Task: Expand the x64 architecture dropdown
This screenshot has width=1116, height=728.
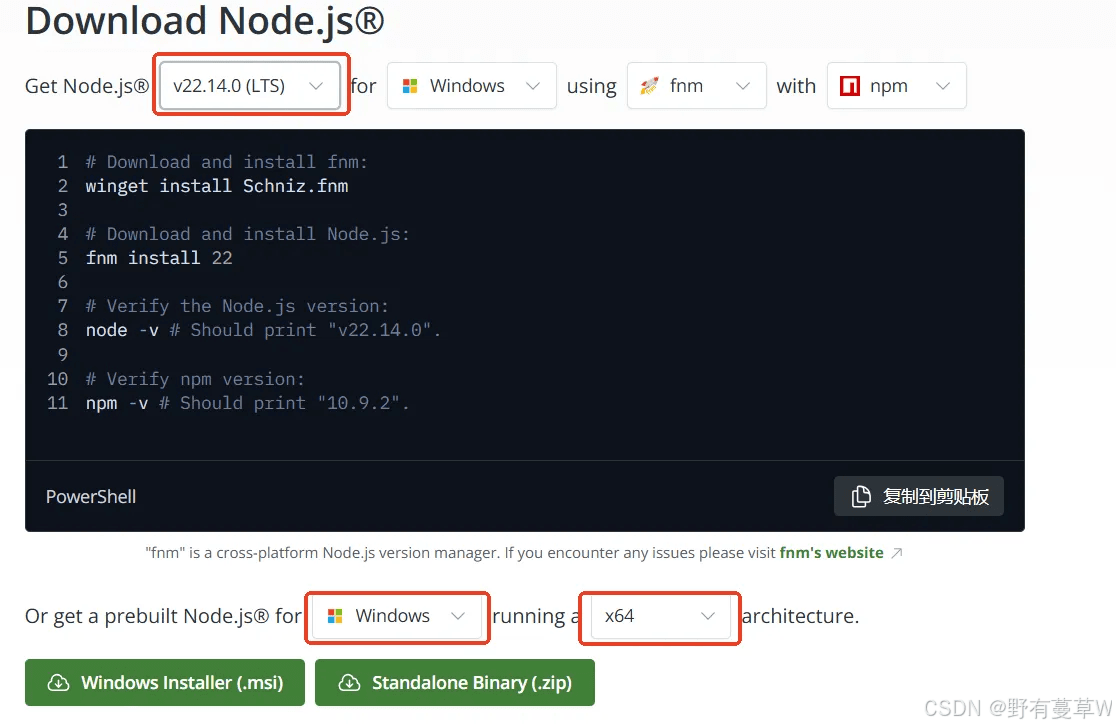Action: click(660, 616)
